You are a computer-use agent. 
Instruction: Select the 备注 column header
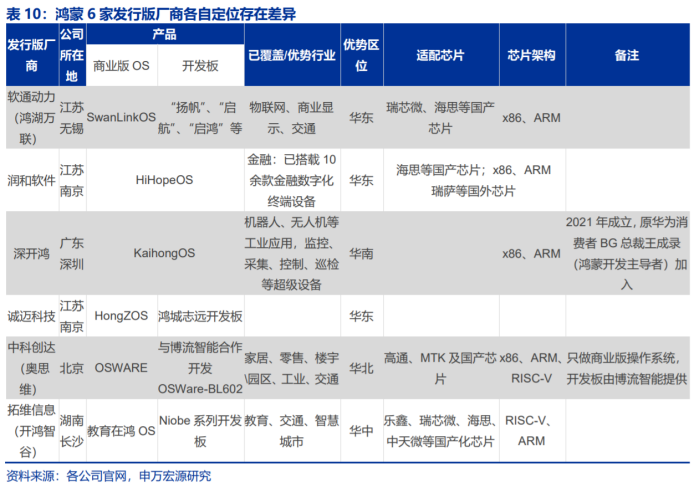[627, 55]
